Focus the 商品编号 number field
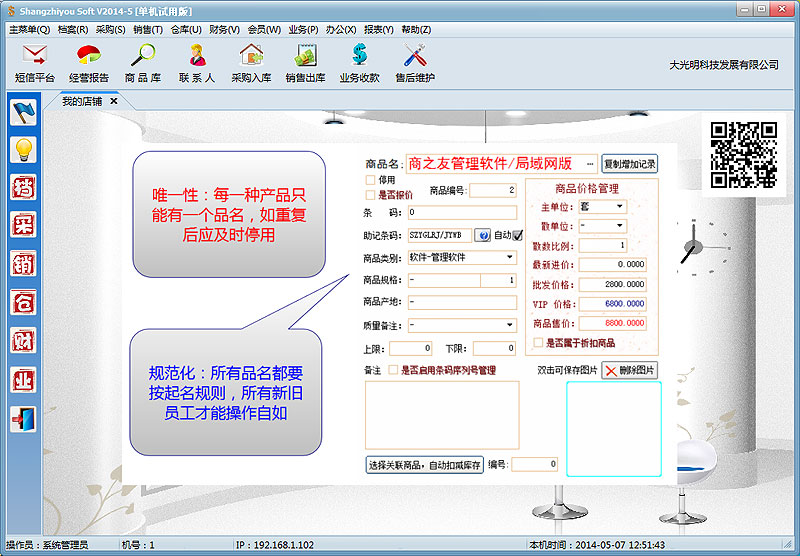The width and height of the screenshot is (800, 556). pos(493,190)
